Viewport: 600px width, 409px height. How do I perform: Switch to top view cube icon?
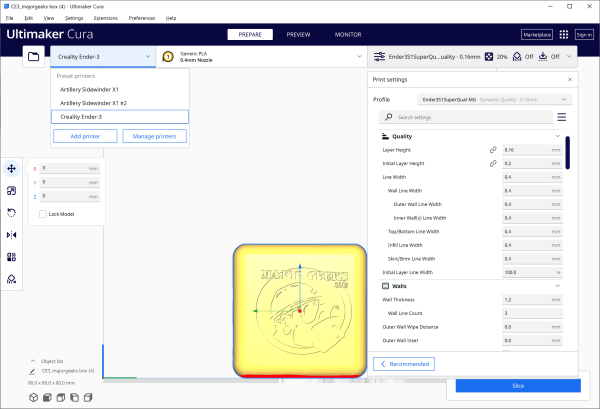(x=60, y=398)
